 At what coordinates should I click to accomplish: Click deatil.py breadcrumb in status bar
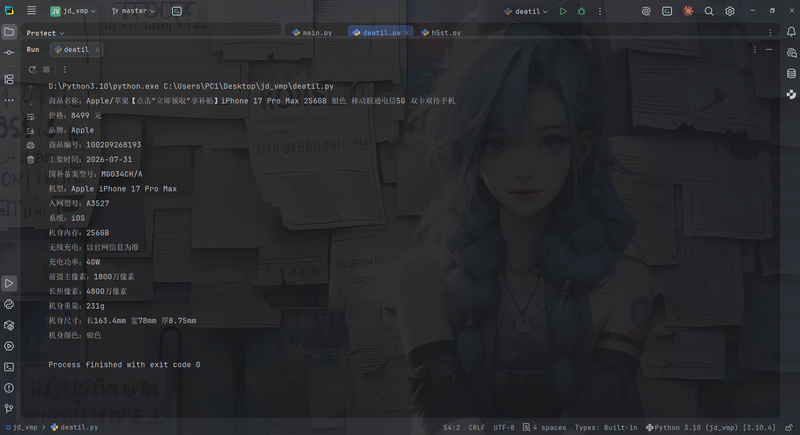point(74,427)
